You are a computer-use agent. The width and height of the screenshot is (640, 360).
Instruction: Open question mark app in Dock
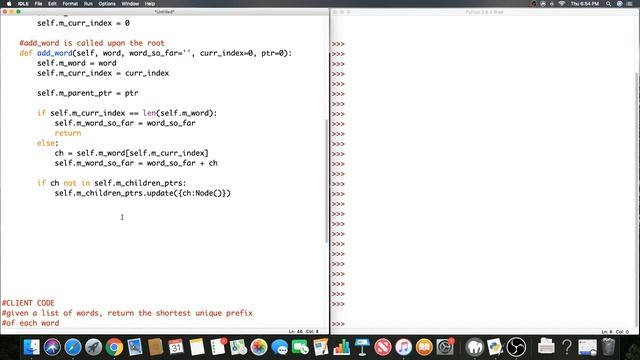coord(567,347)
